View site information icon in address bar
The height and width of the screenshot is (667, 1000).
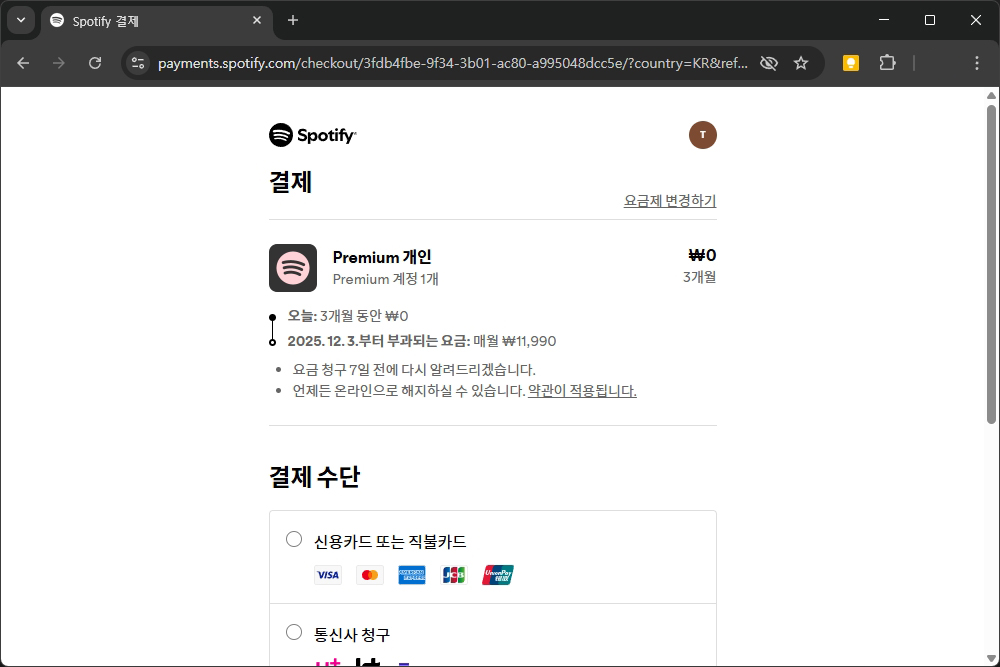click(x=138, y=63)
